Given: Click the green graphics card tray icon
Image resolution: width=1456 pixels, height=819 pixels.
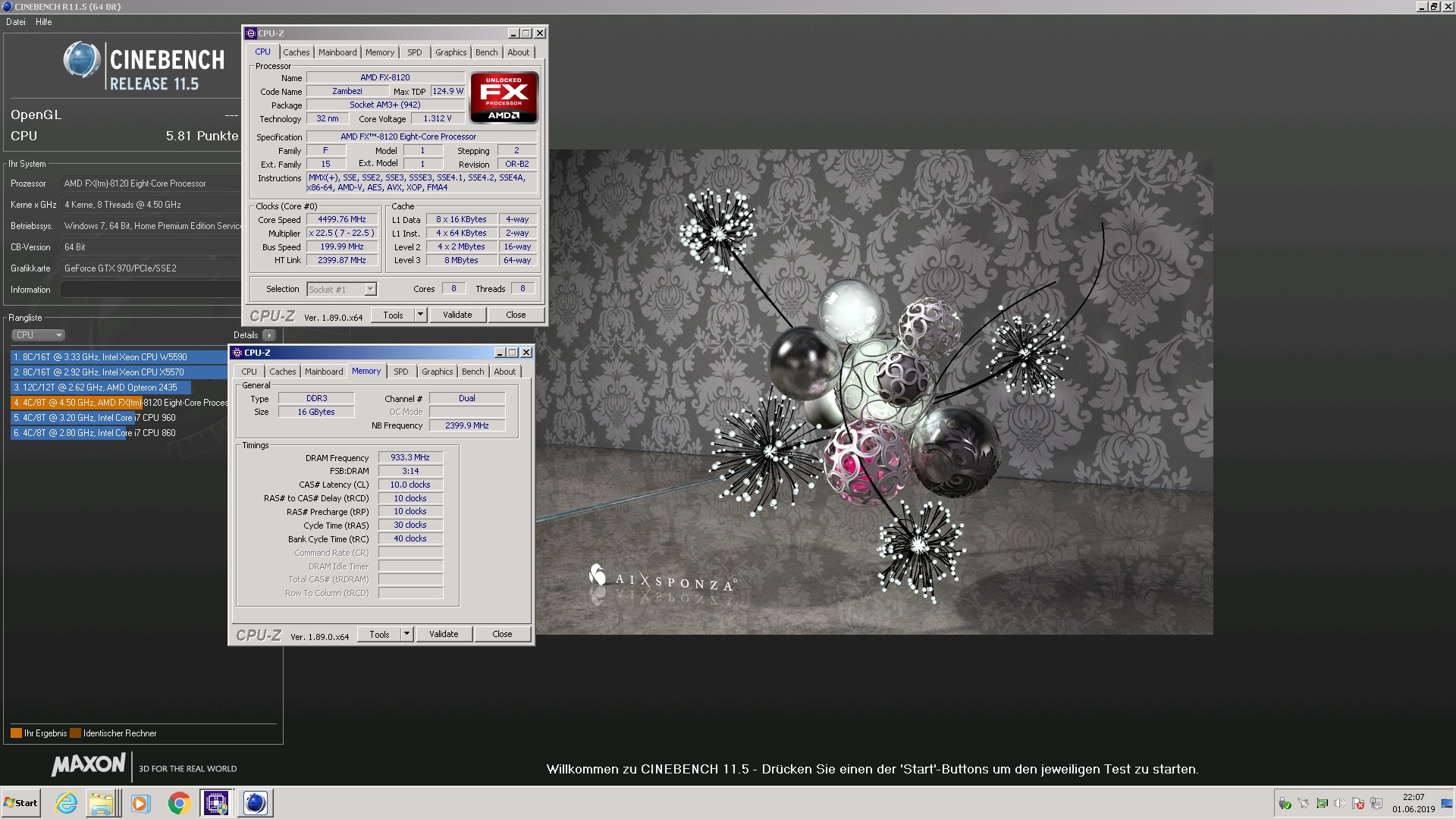Looking at the screenshot, I should click(x=1322, y=804).
